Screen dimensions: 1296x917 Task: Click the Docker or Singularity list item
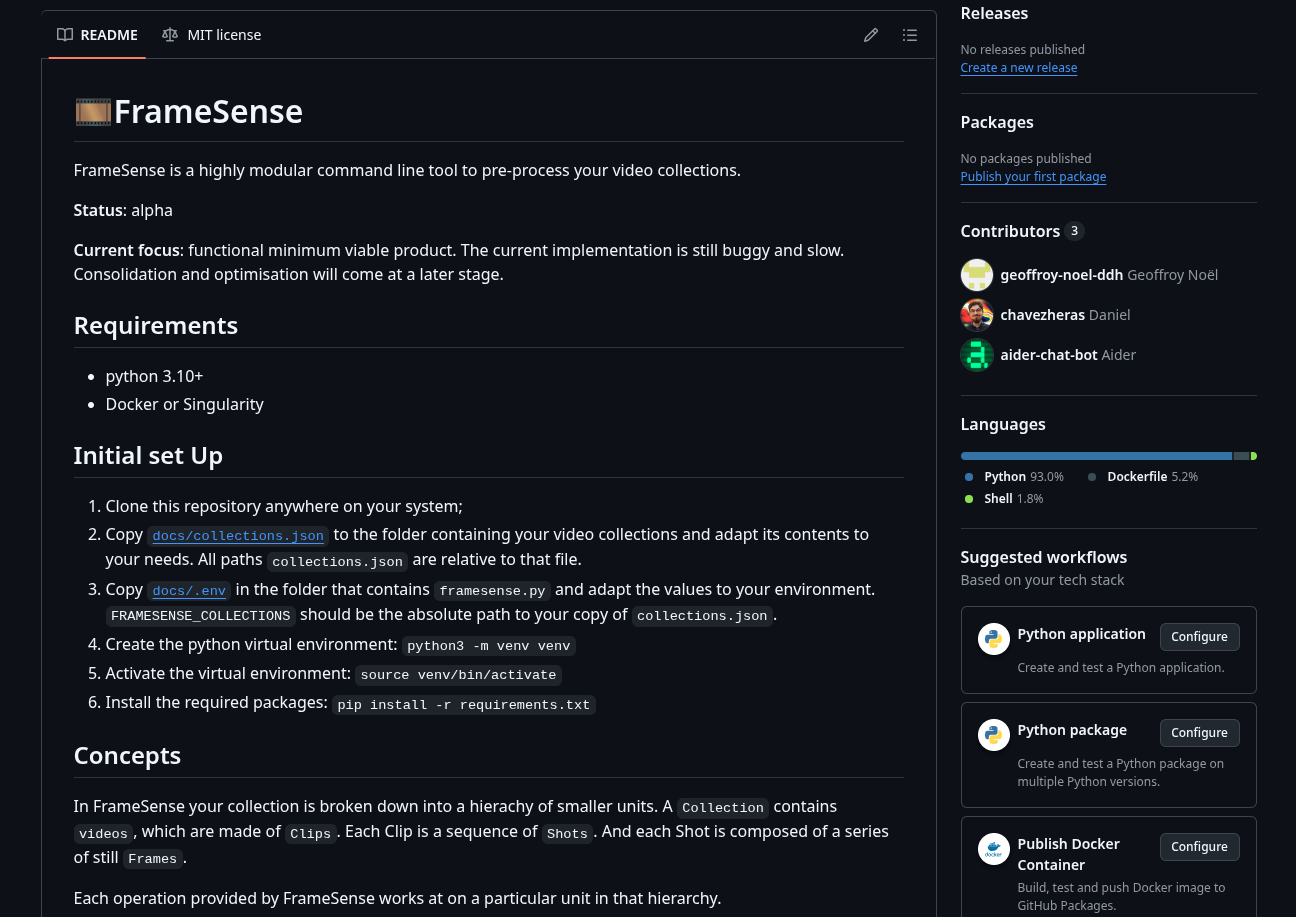(185, 405)
